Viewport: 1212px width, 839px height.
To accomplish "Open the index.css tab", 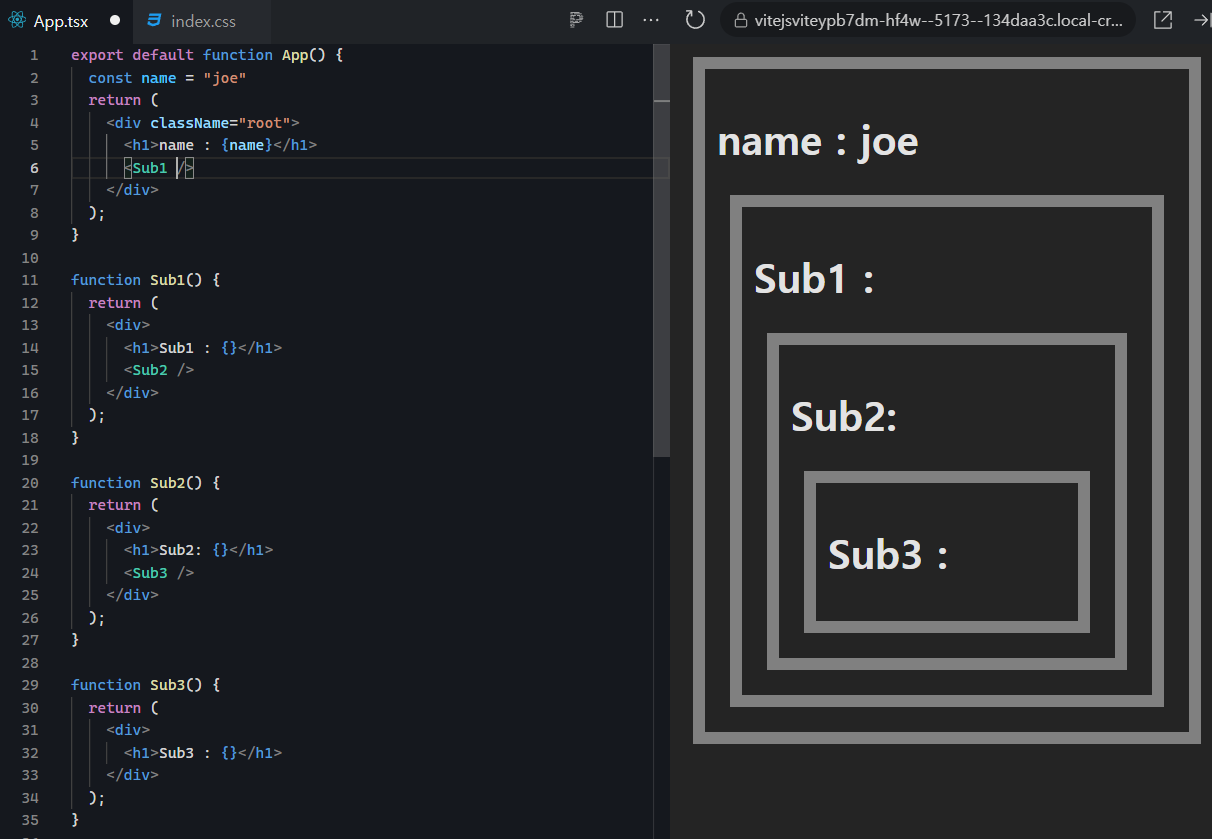I will (203, 20).
